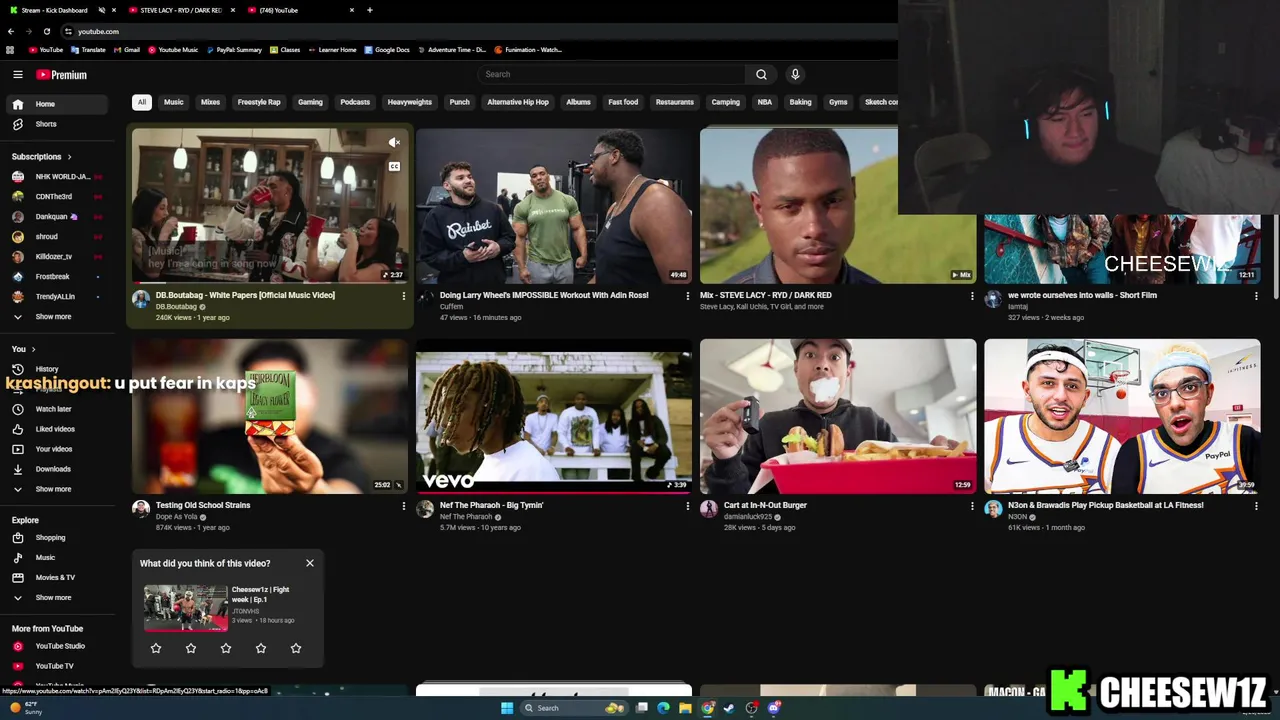Open new browser tab with plus
The width and height of the screenshot is (1280, 720).
pyautogui.click(x=370, y=10)
